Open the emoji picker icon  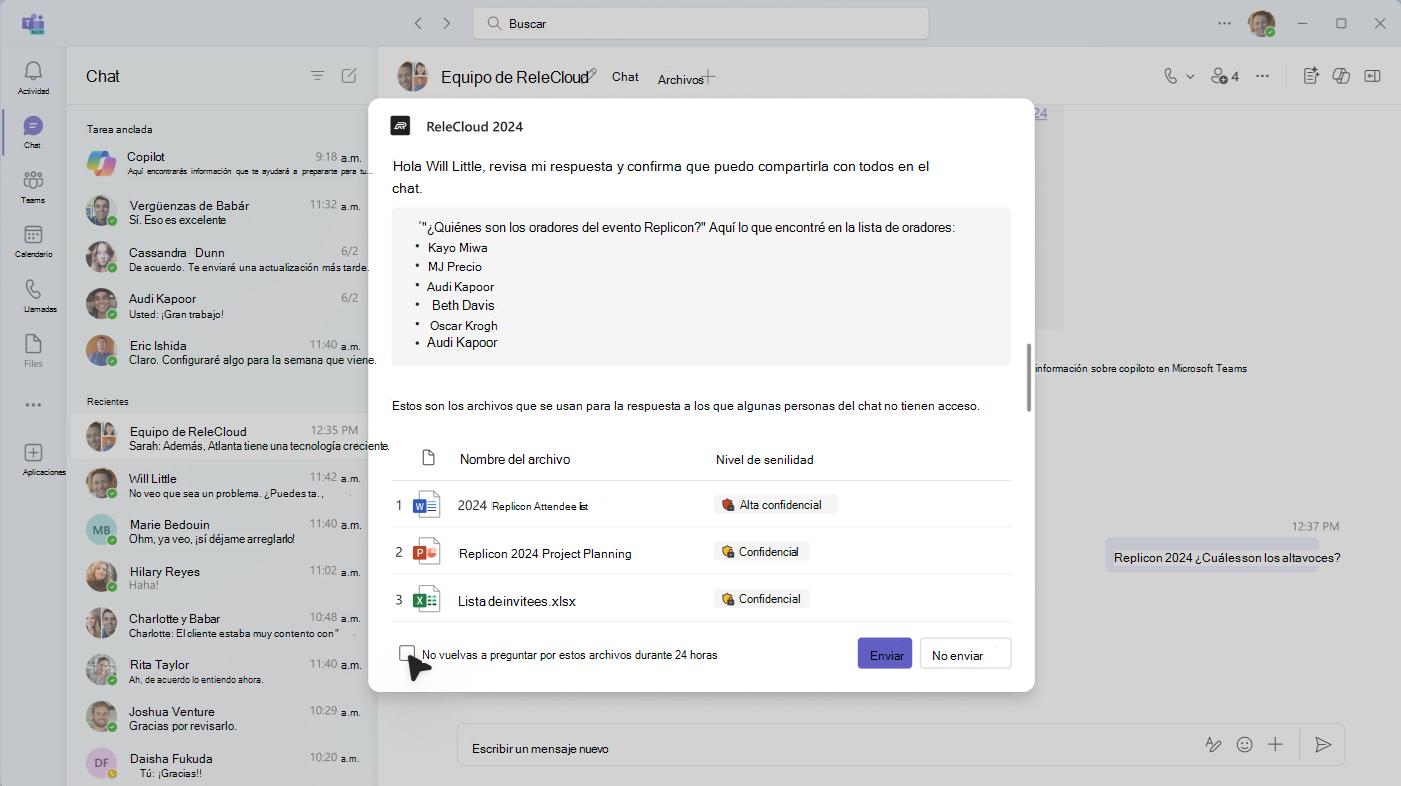1245,745
